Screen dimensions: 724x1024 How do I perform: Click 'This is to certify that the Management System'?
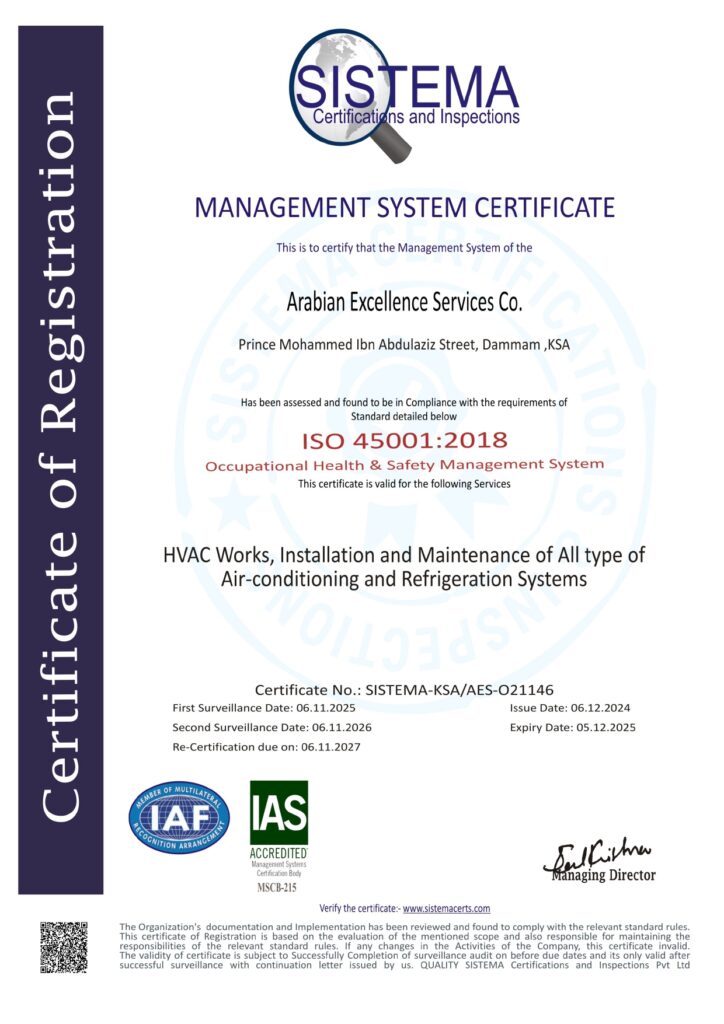388,248
